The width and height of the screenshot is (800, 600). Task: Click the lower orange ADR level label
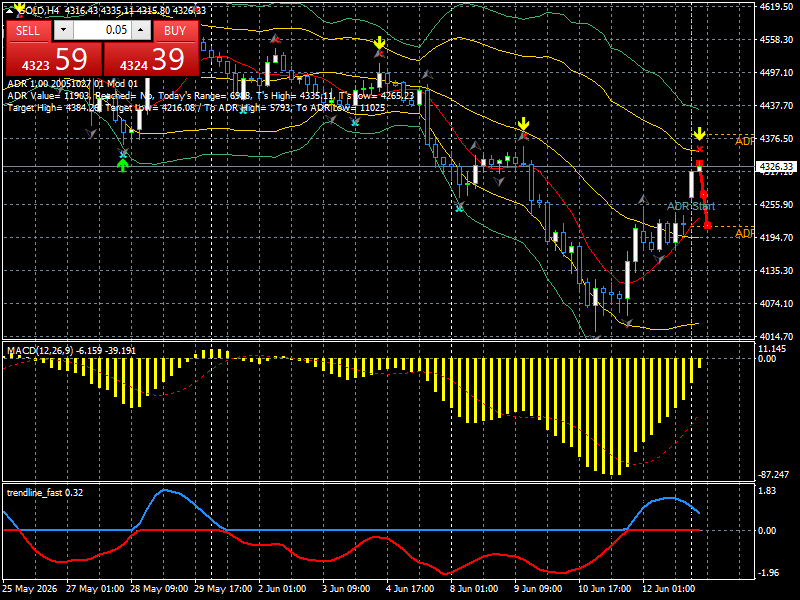point(744,233)
